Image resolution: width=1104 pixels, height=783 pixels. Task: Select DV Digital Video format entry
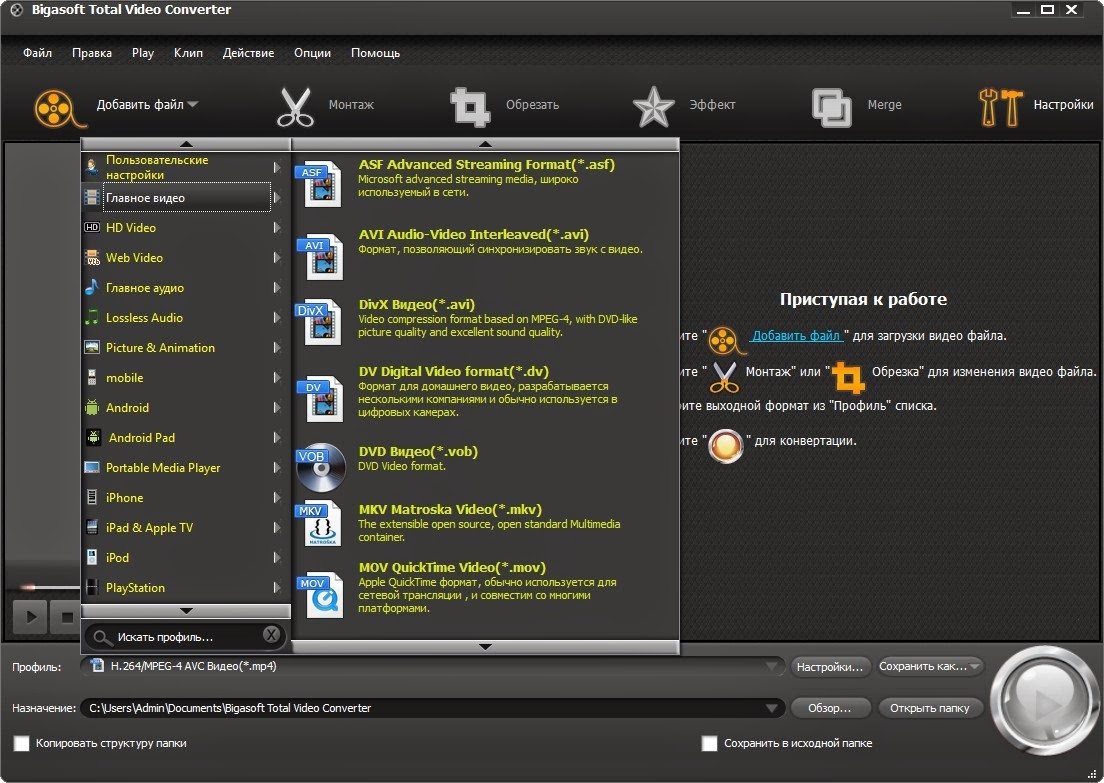[x=485, y=394]
